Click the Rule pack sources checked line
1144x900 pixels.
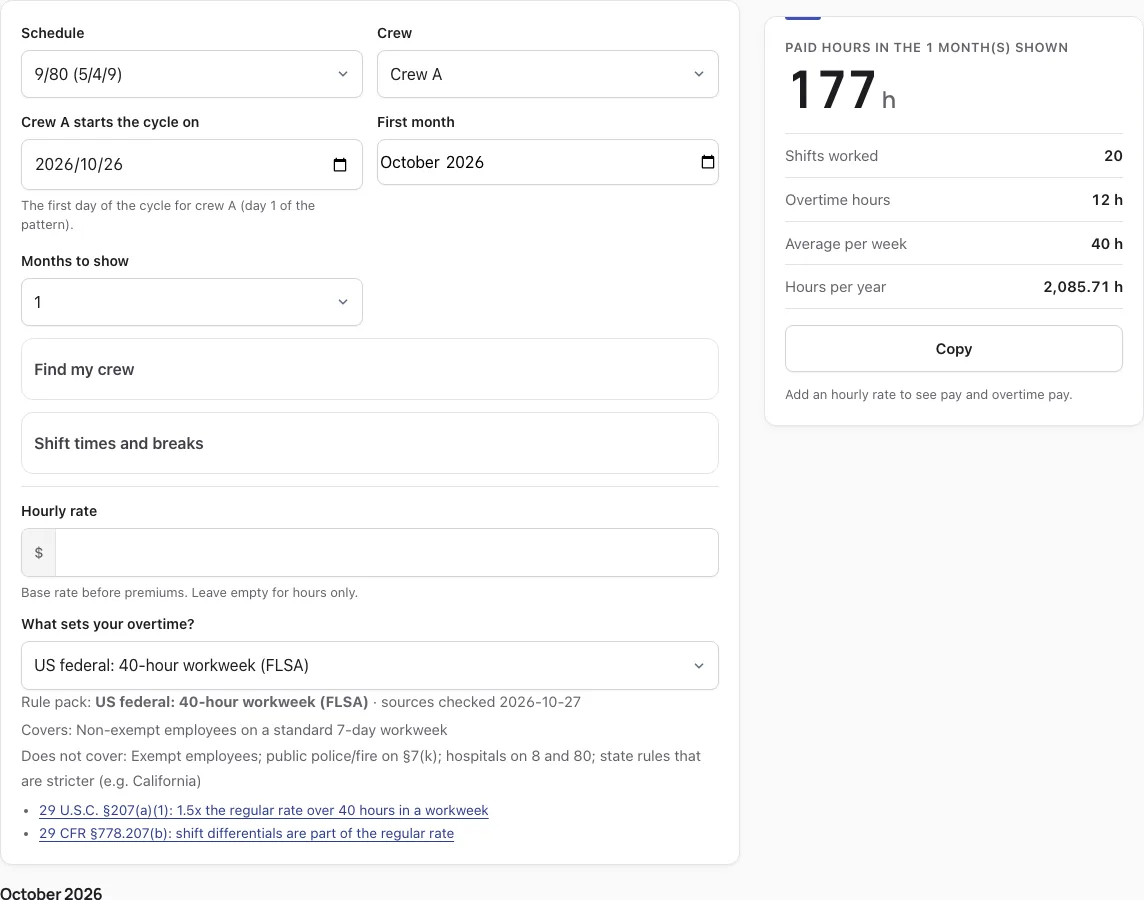pyautogui.click(x=301, y=702)
